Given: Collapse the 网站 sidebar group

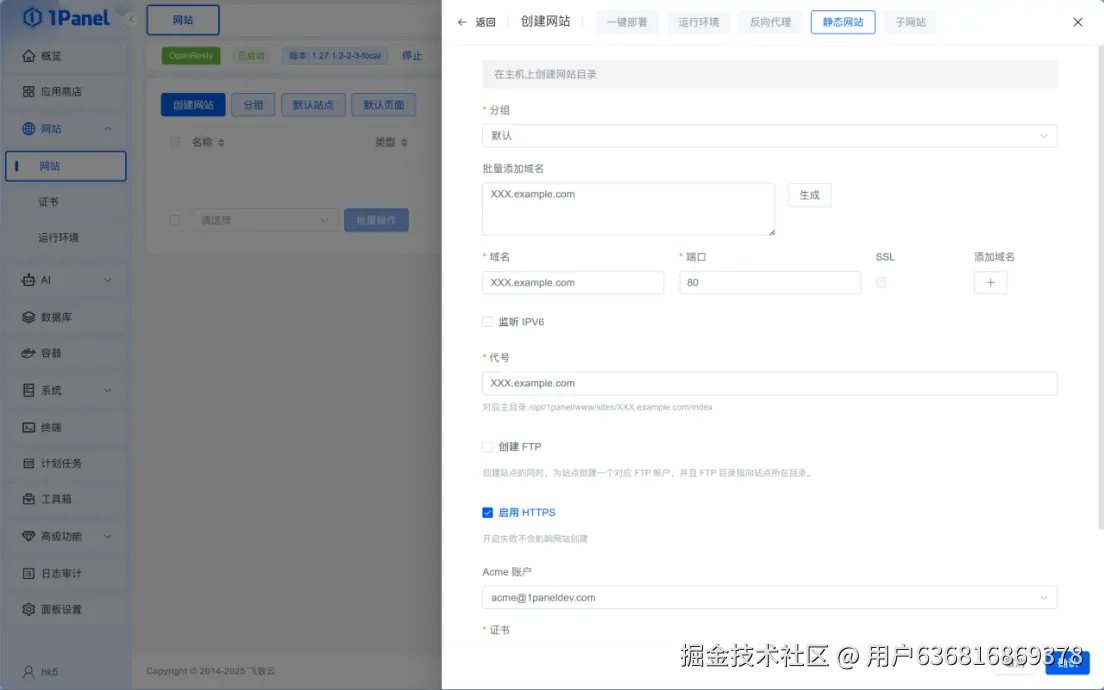Looking at the screenshot, I should tap(108, 129).
